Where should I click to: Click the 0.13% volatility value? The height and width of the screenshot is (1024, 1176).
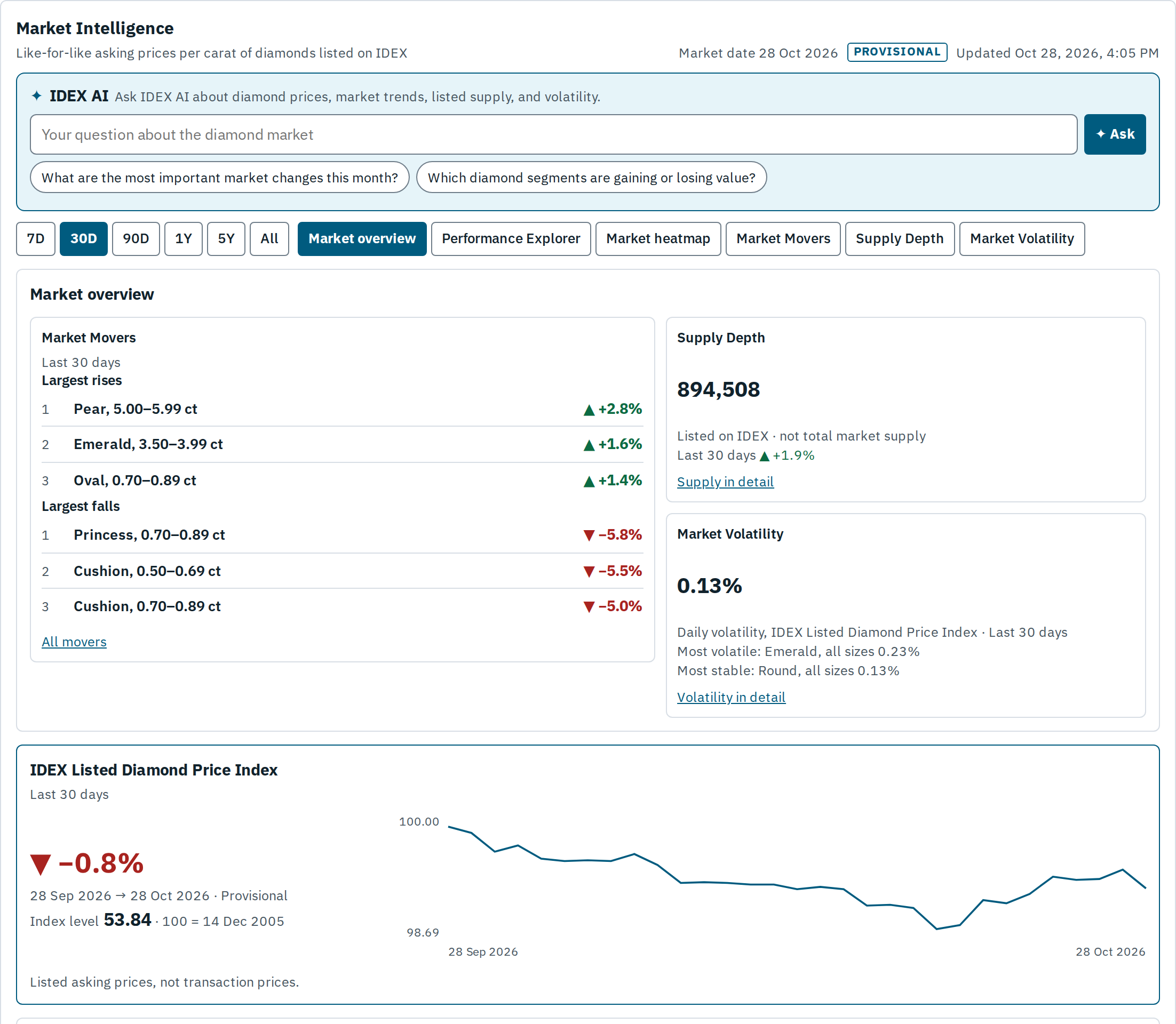(x=709, y=586)
